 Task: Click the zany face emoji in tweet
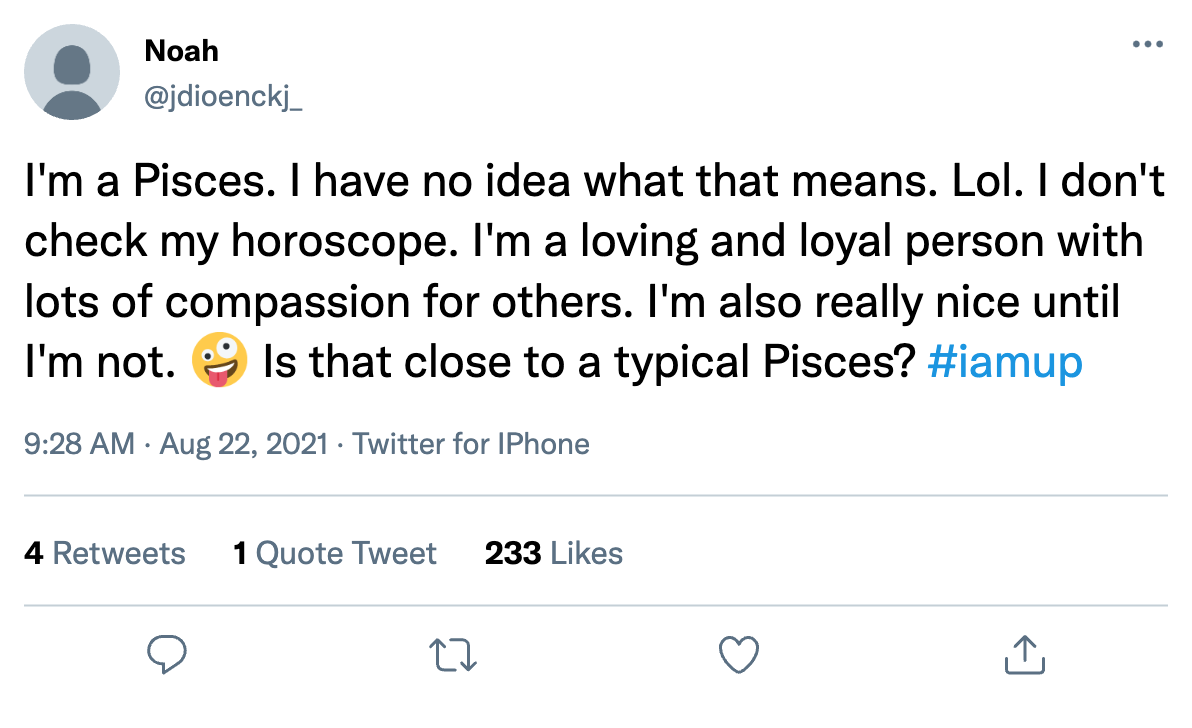pyautogui.click(x=217, y=364)
